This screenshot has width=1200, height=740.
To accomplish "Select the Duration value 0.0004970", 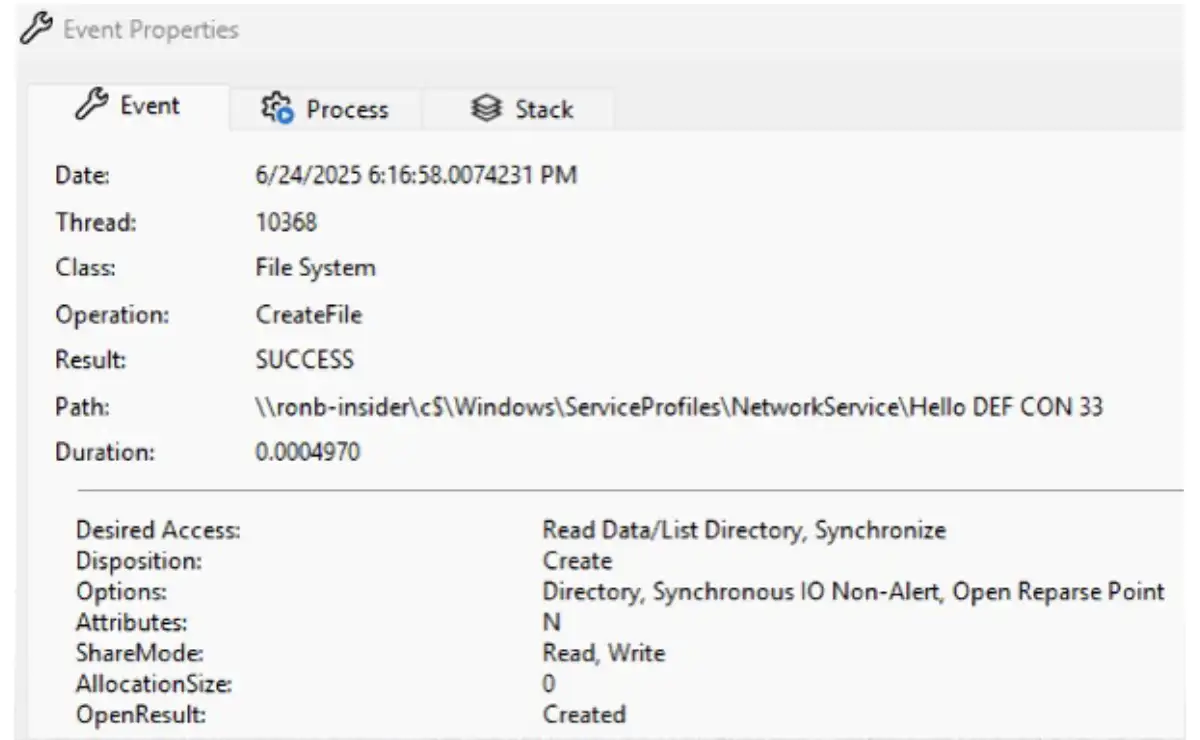I will [x=308, y=452].
